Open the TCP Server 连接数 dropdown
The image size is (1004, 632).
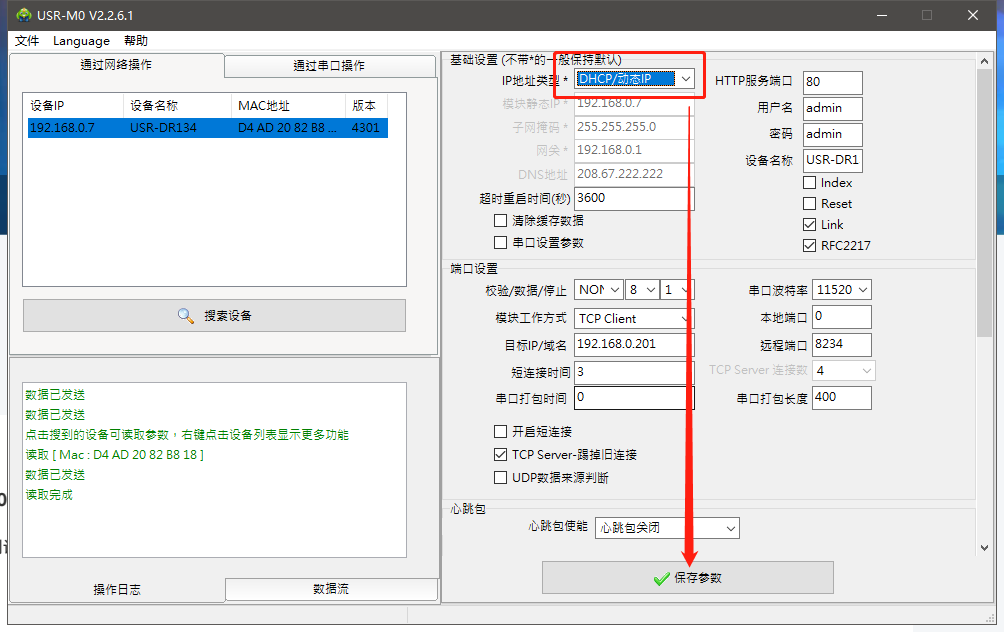pyautogui.click(x=843, y=371)
